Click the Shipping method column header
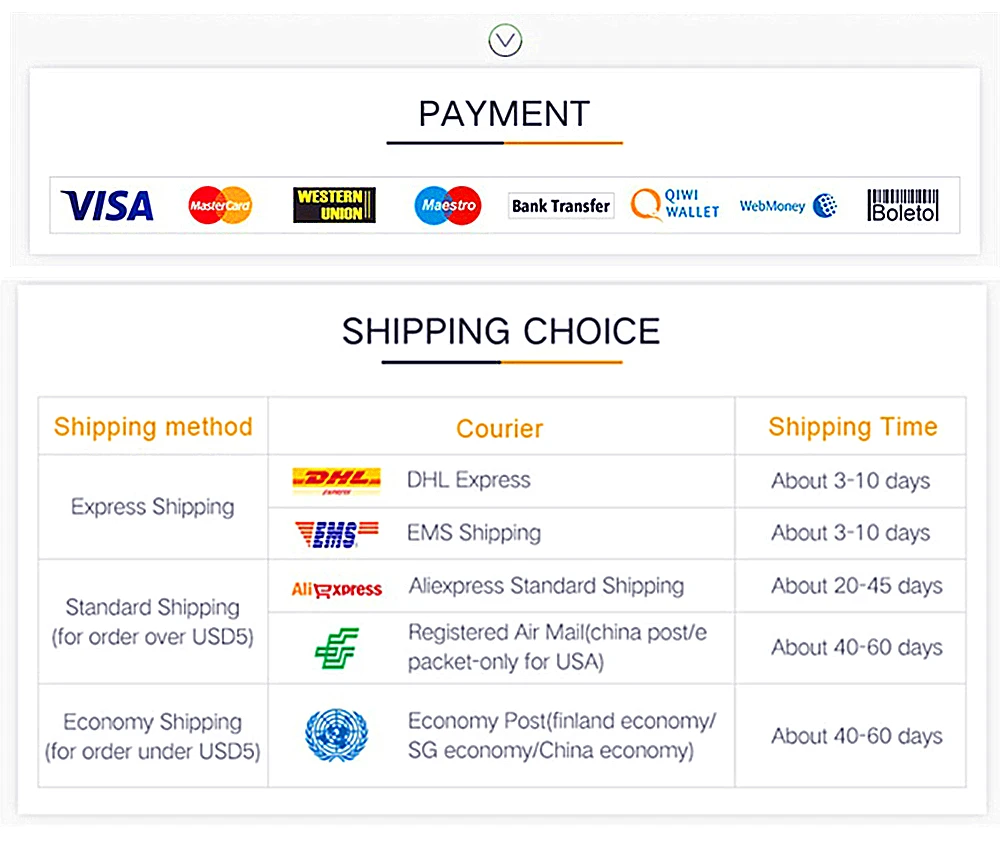 point(153,427)
